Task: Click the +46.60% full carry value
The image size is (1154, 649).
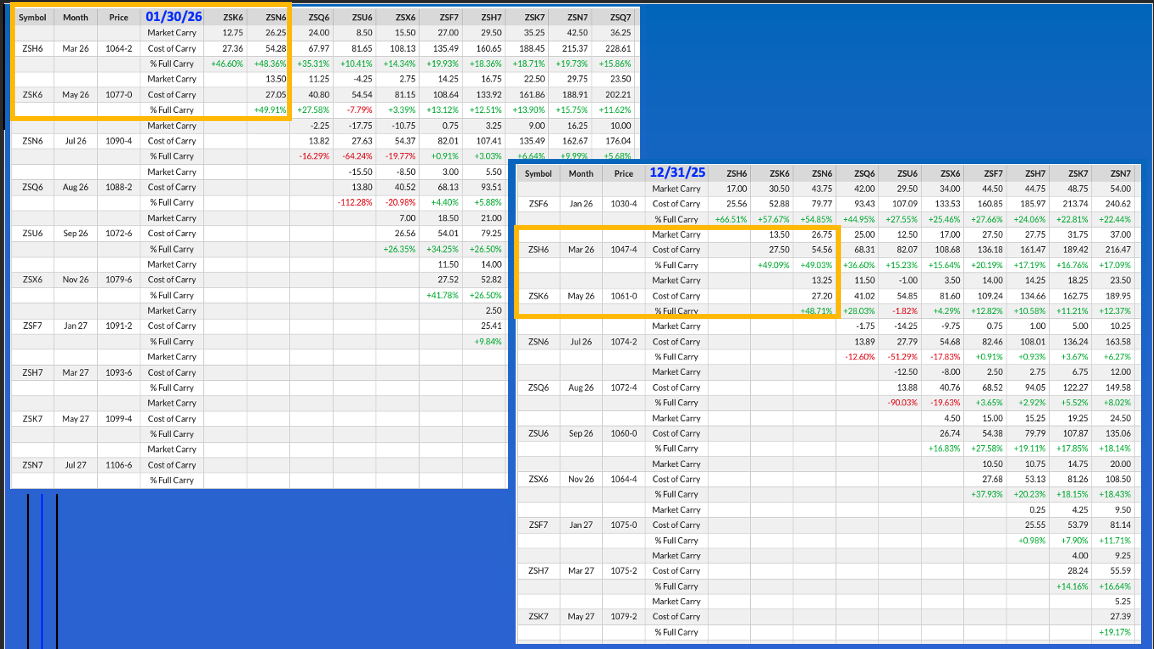Action: click(227, 64)
